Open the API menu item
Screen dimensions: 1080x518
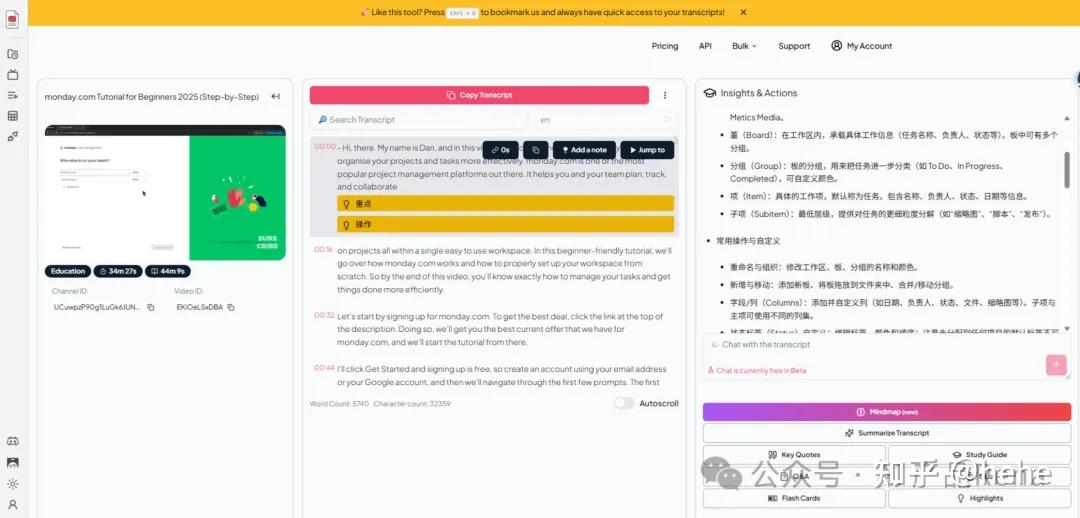coord(705,46)
